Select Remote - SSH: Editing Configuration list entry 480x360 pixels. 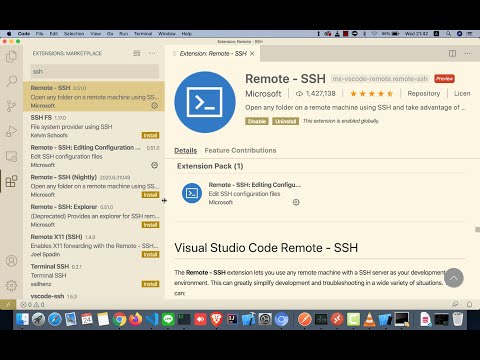94,156
